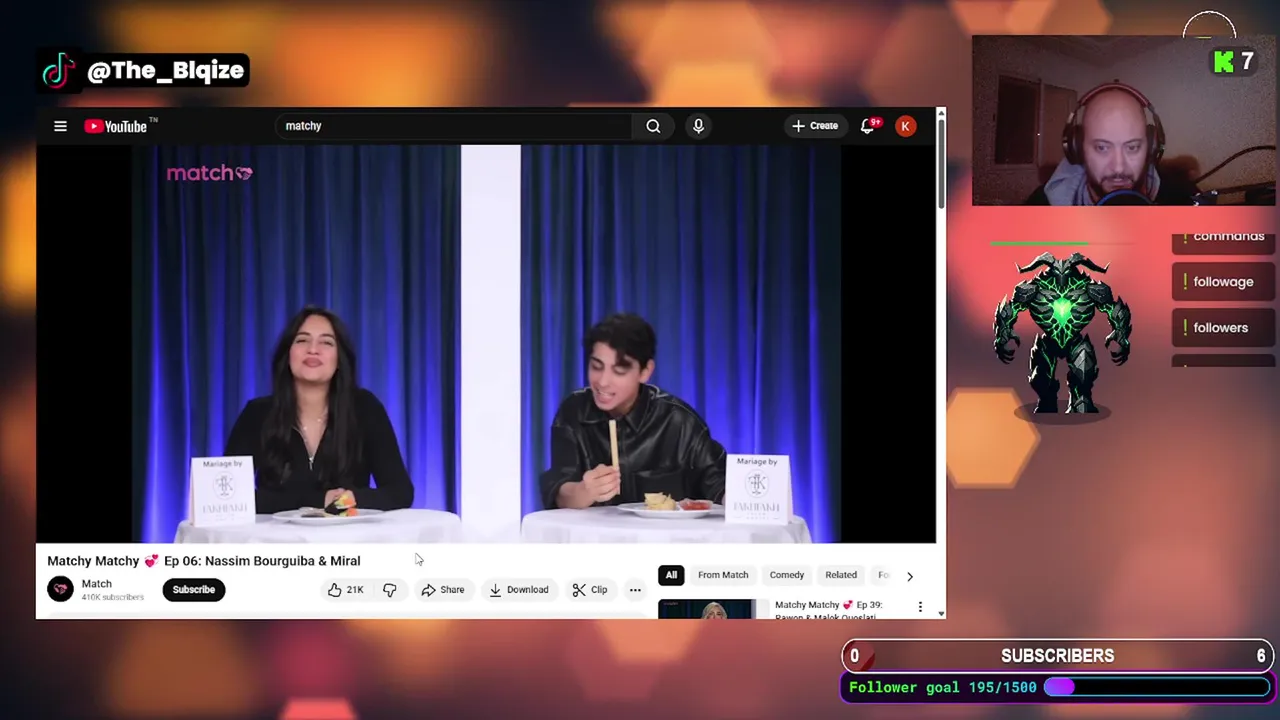This screenshot has height=720, width=1280.
Task: Show more filter chips with arrow
Action: (909, 576)
